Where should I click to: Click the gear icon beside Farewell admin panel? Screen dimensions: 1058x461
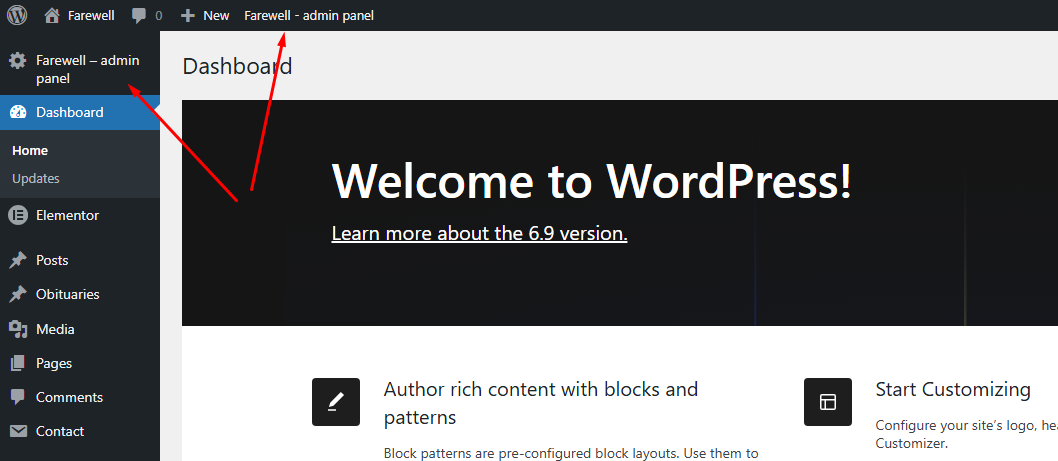click(x=17, y=61)
